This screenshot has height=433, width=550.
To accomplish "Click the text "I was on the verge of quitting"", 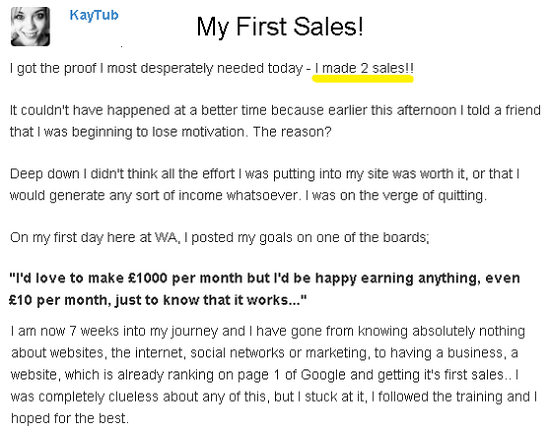I will [x=396, y=195].
